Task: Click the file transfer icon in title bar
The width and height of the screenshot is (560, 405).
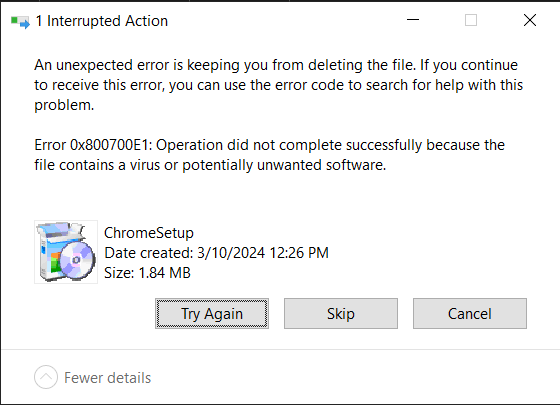Action: tap(20, 22)
